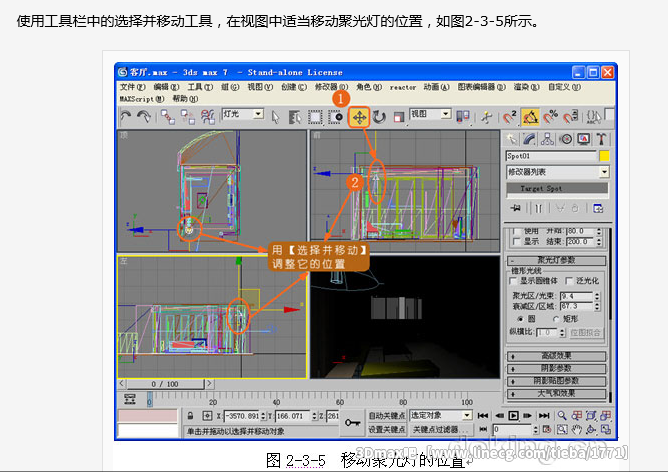Click the Spot01 object name field

tap(551, 156)
